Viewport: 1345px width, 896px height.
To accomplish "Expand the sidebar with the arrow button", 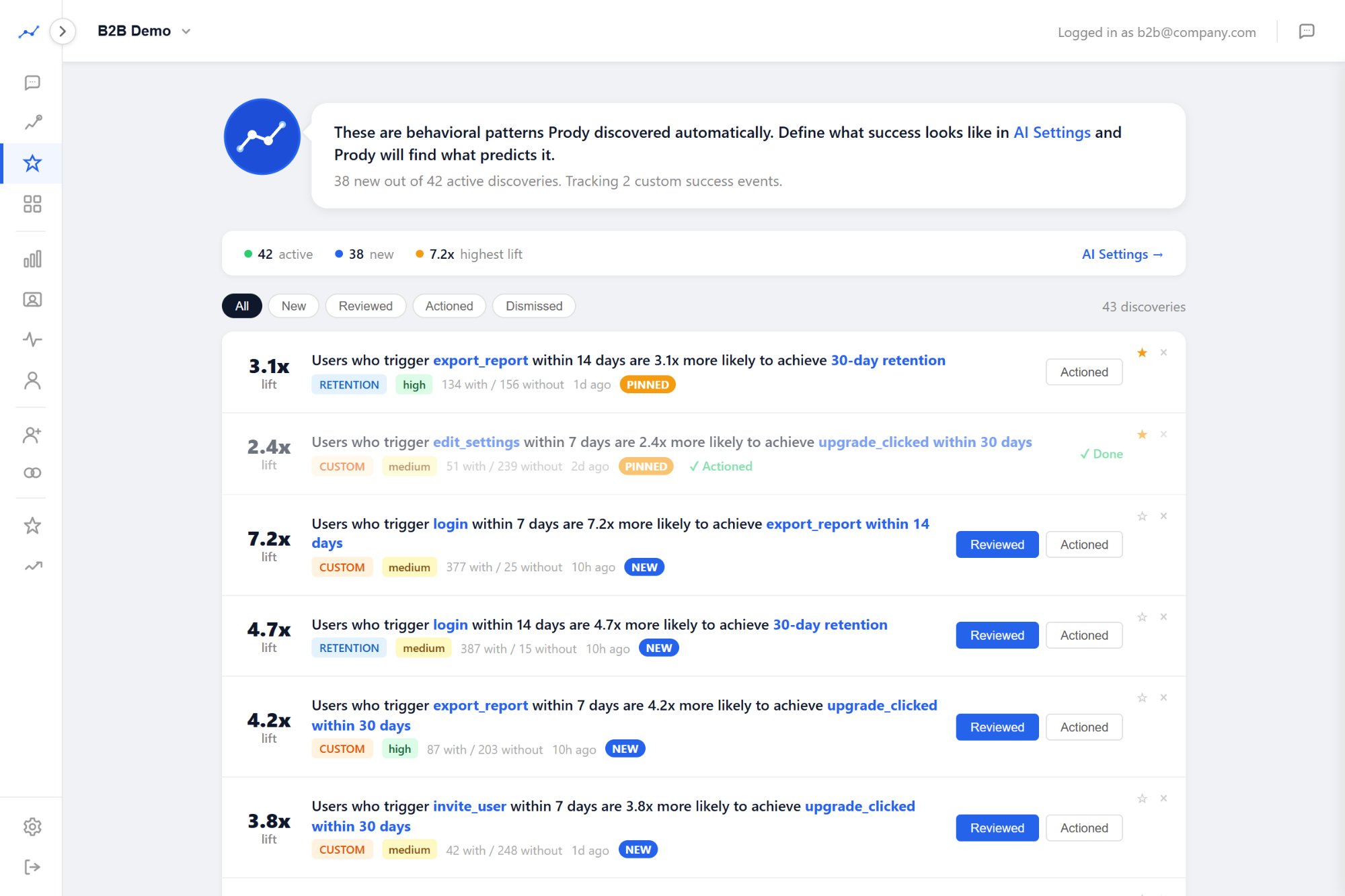I will (x=63, y=31).
